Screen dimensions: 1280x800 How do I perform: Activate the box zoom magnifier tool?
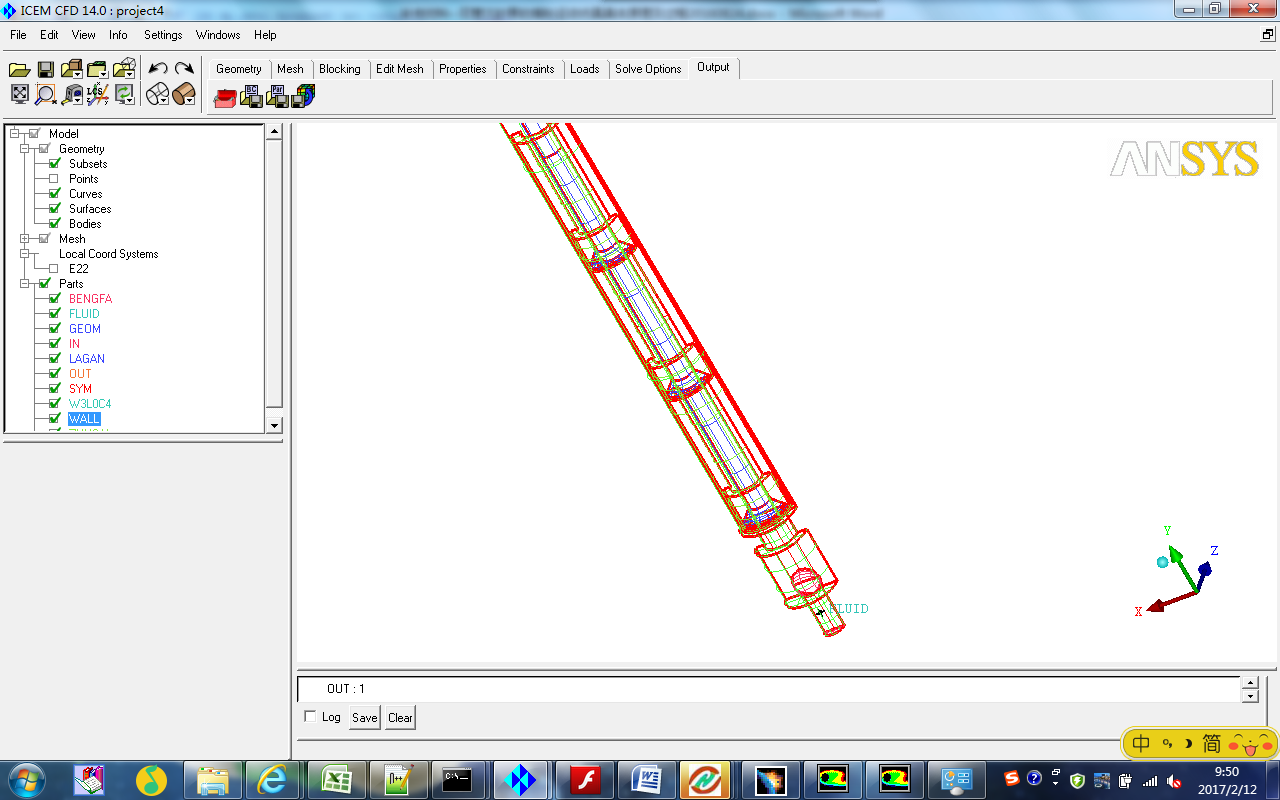[x=45, y=95]
